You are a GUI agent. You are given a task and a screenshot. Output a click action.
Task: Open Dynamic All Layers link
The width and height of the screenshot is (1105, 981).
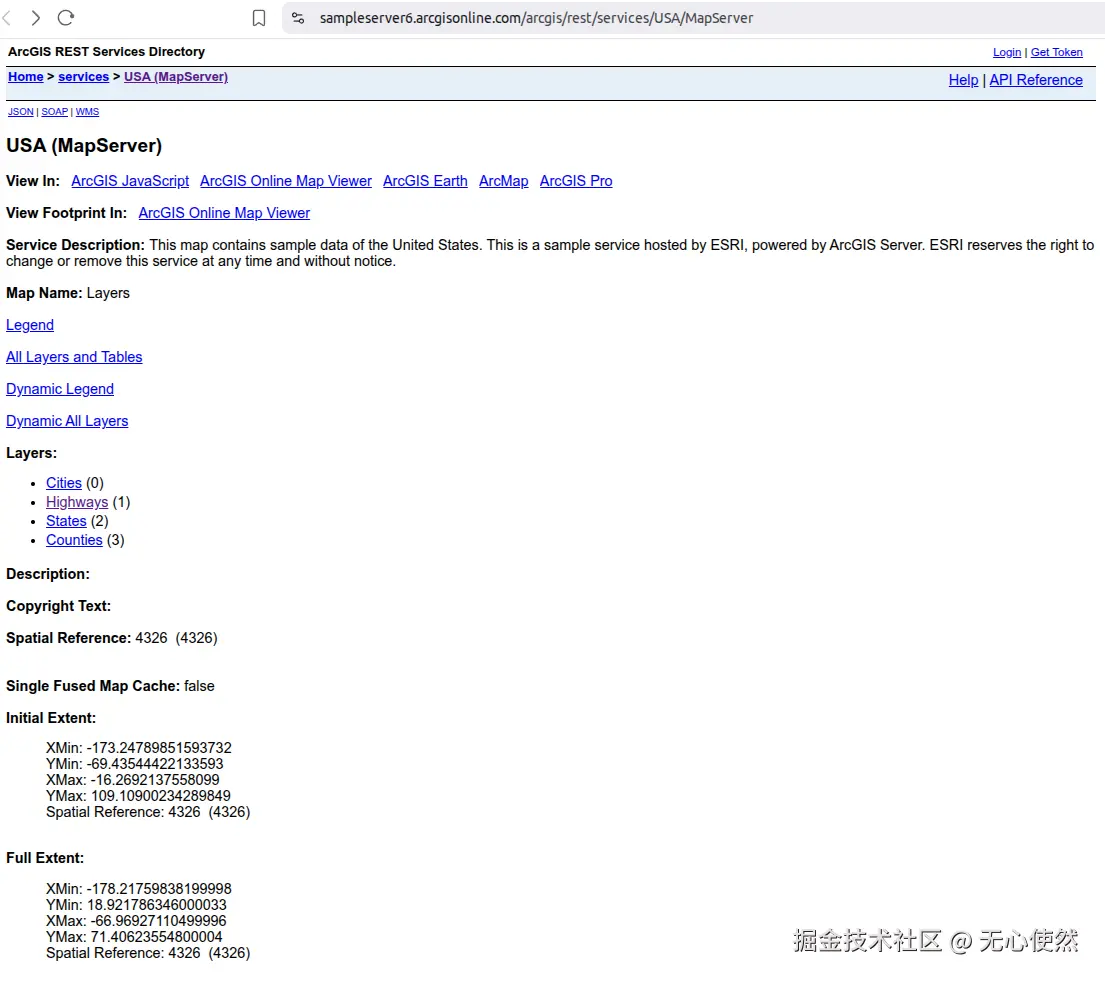[67, 421]
